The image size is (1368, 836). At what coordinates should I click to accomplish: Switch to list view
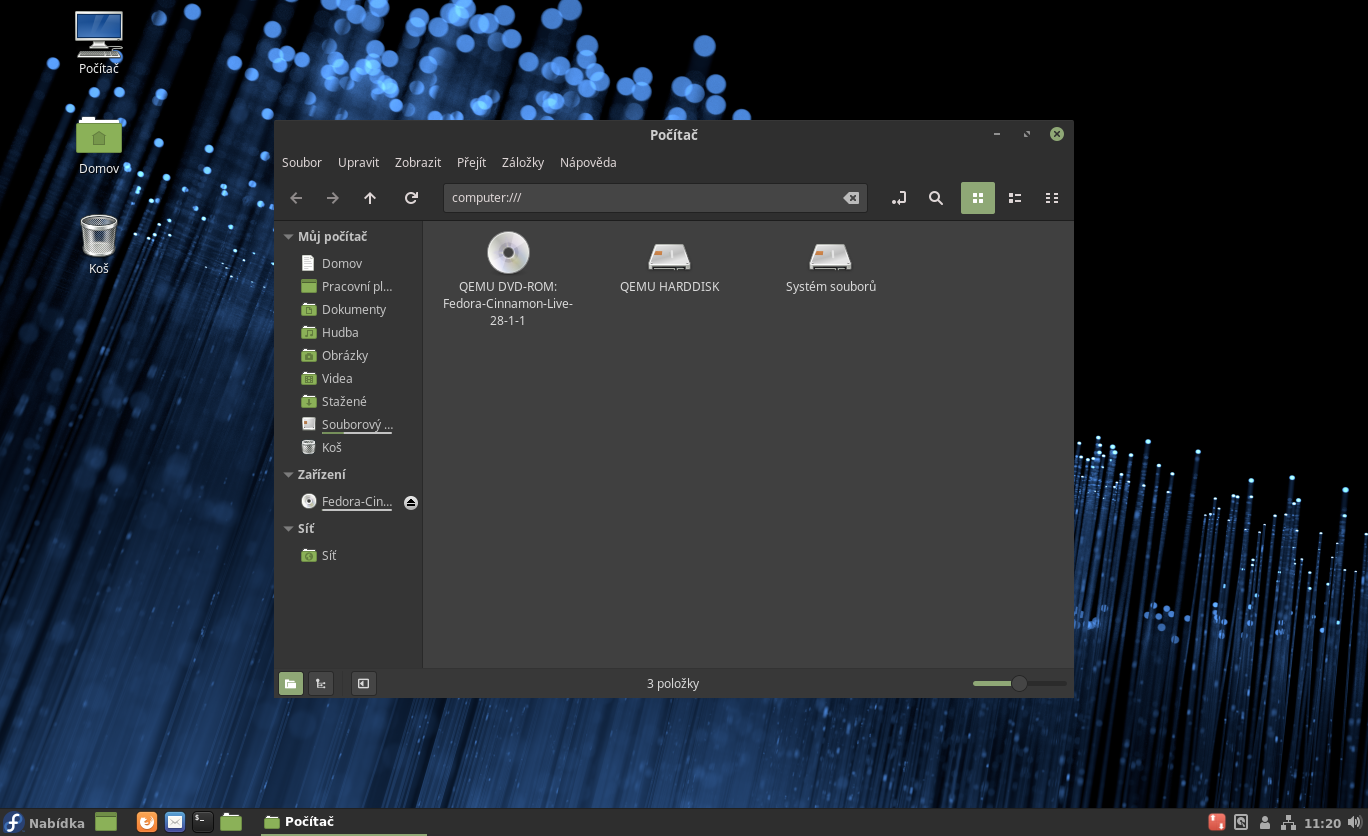click(1015, 198)
